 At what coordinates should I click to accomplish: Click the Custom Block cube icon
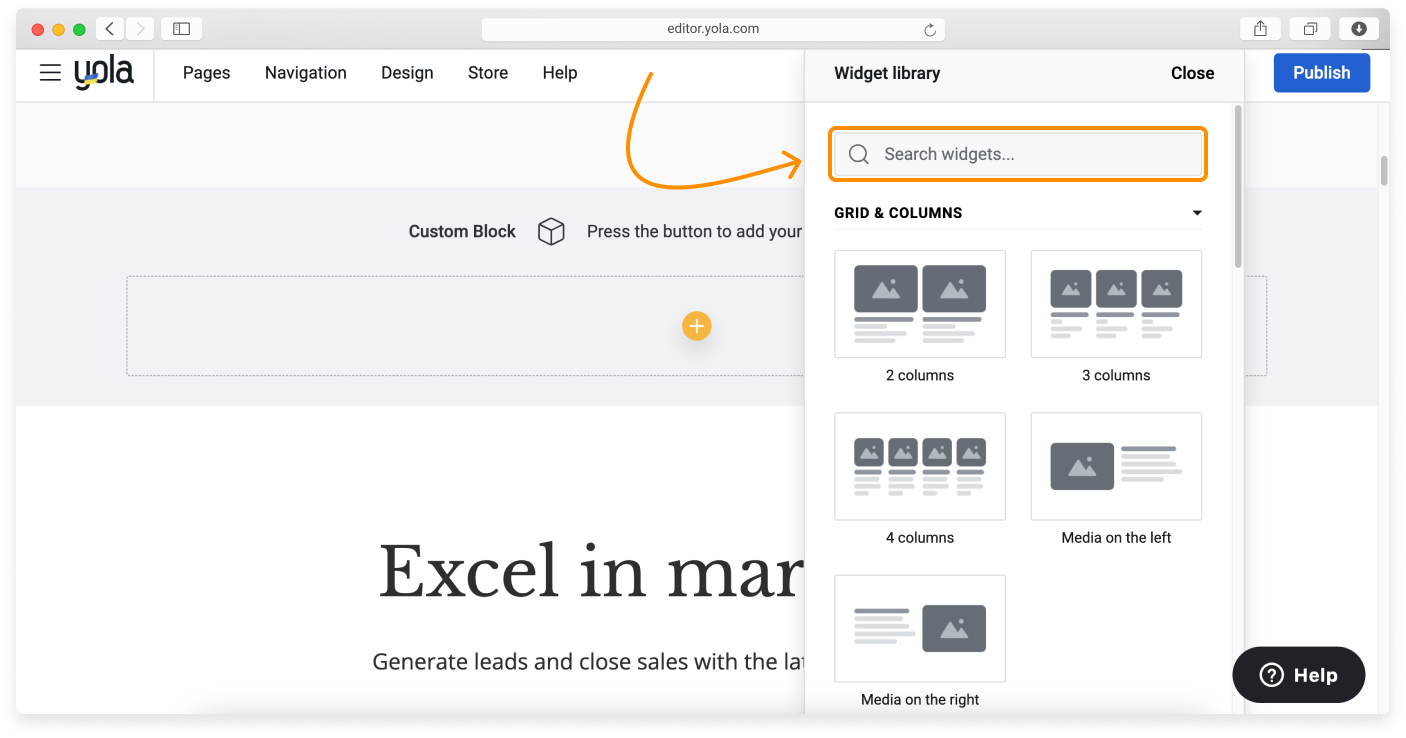[x=551, y=232]
